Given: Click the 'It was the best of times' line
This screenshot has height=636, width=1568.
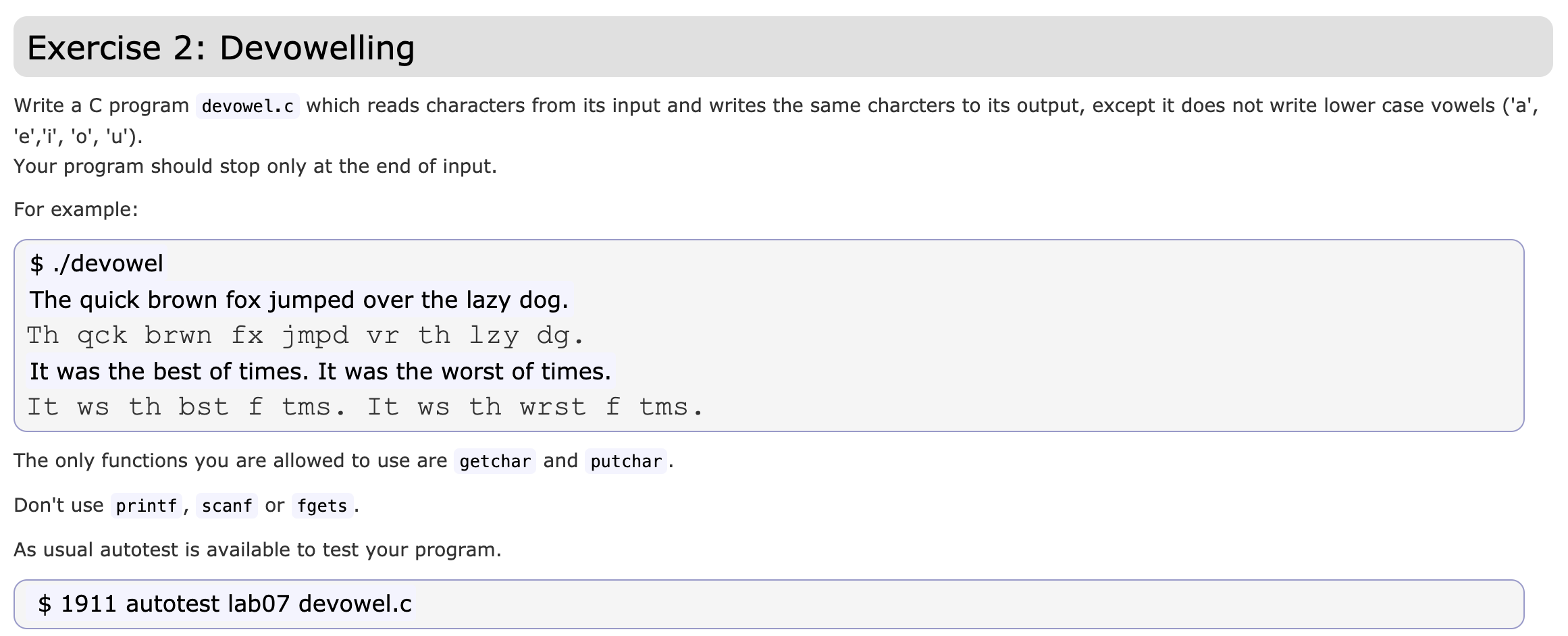Looking at the screenshot, I should [x=320, y=371].
